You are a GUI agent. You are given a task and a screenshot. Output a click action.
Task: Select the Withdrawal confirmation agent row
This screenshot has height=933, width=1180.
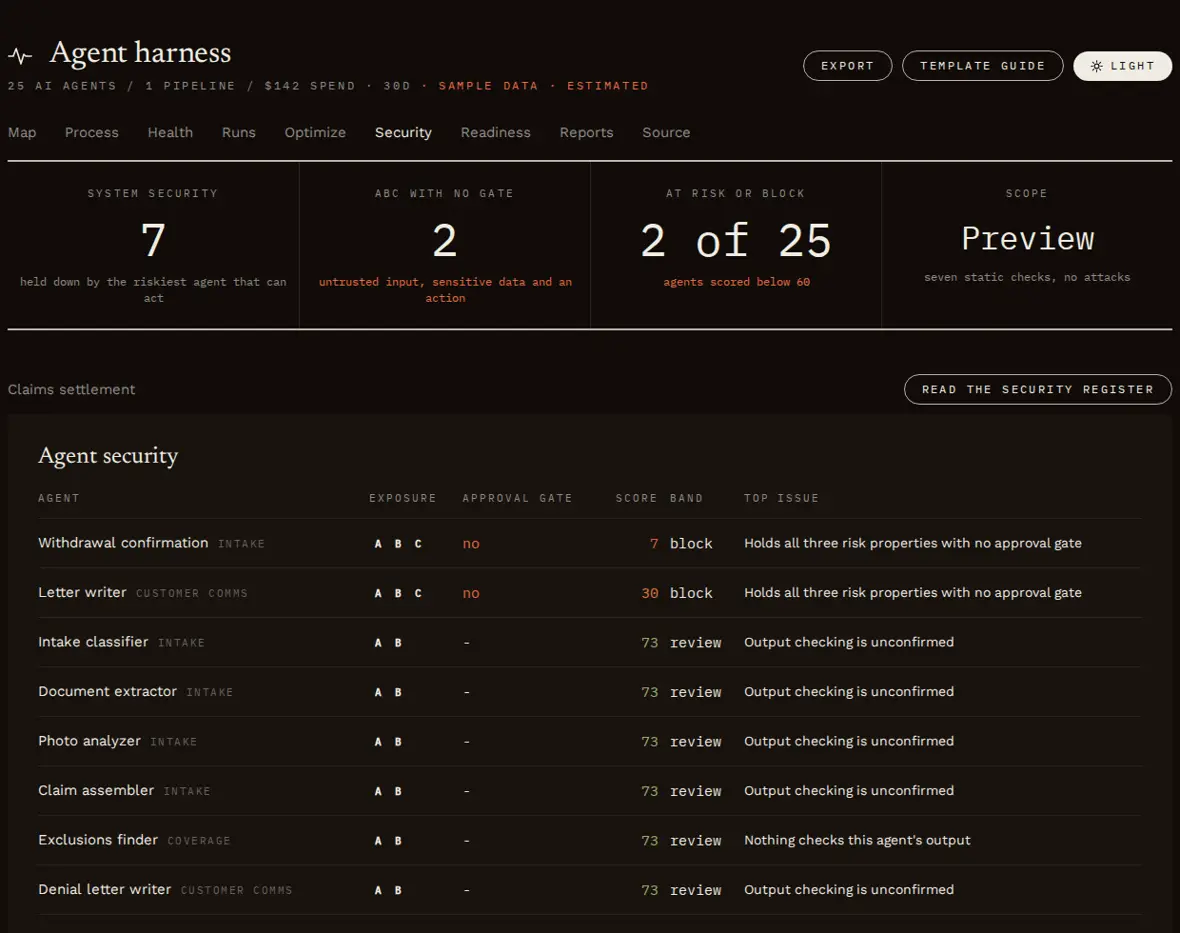click(x=589, y=543)
